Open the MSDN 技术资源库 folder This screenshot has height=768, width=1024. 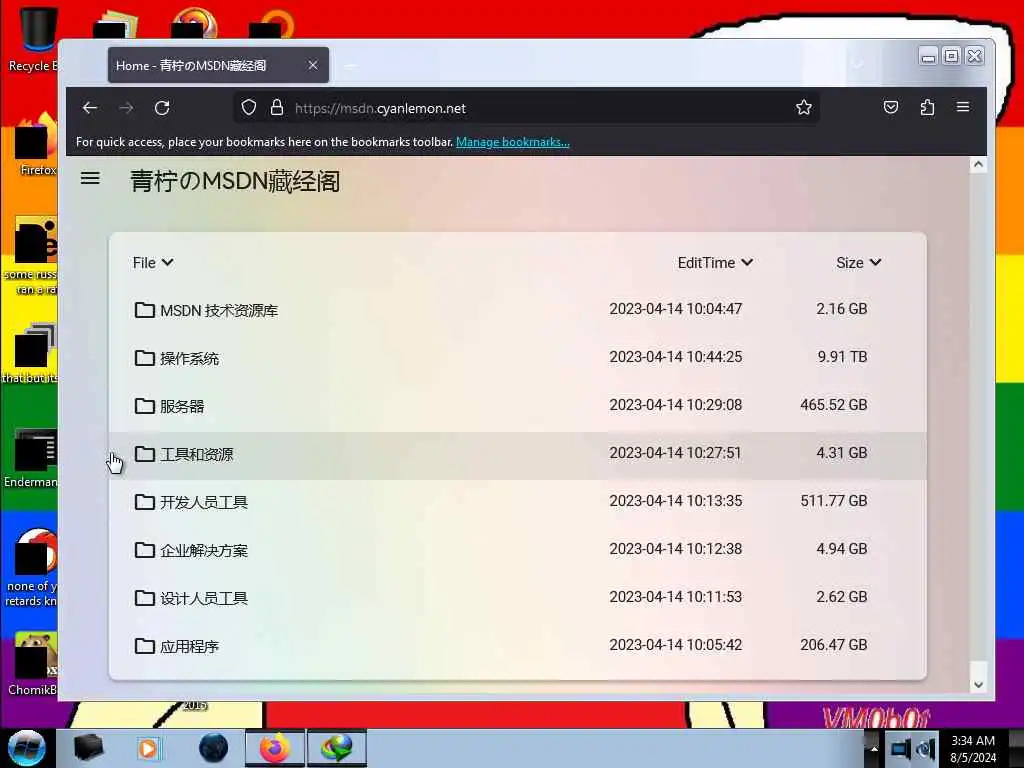pos(517,310)
